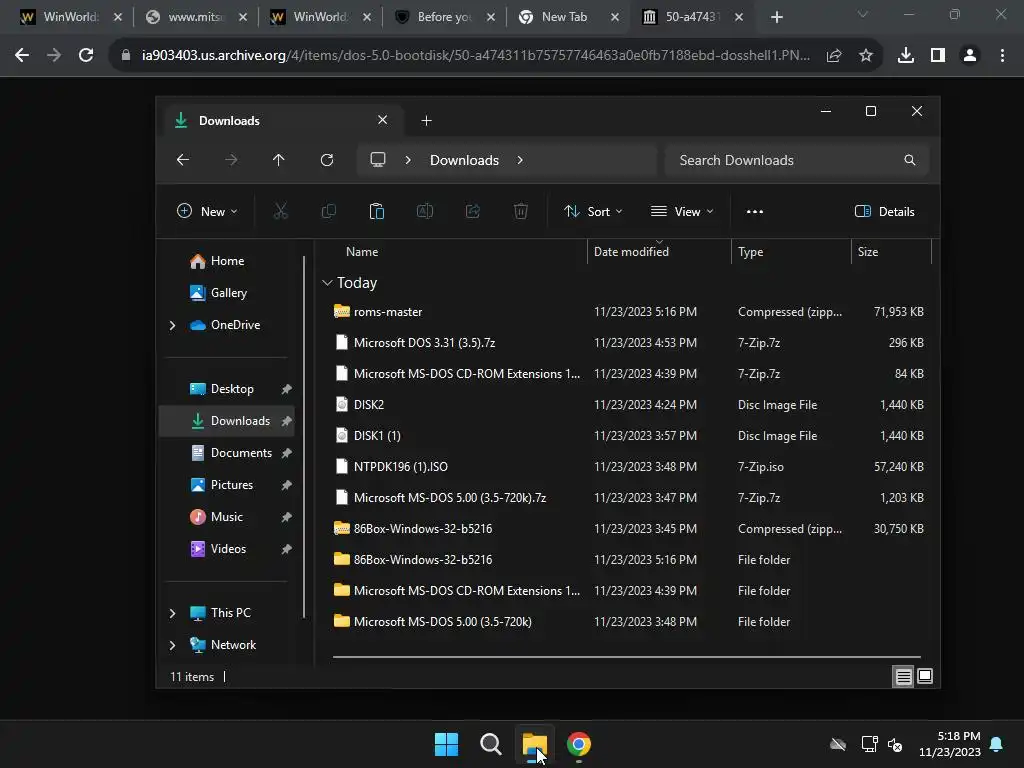The image size is (1024, 768).
Task: Open the See more three-dots menu
Action: pyautogui.click(x=755, y=211)
